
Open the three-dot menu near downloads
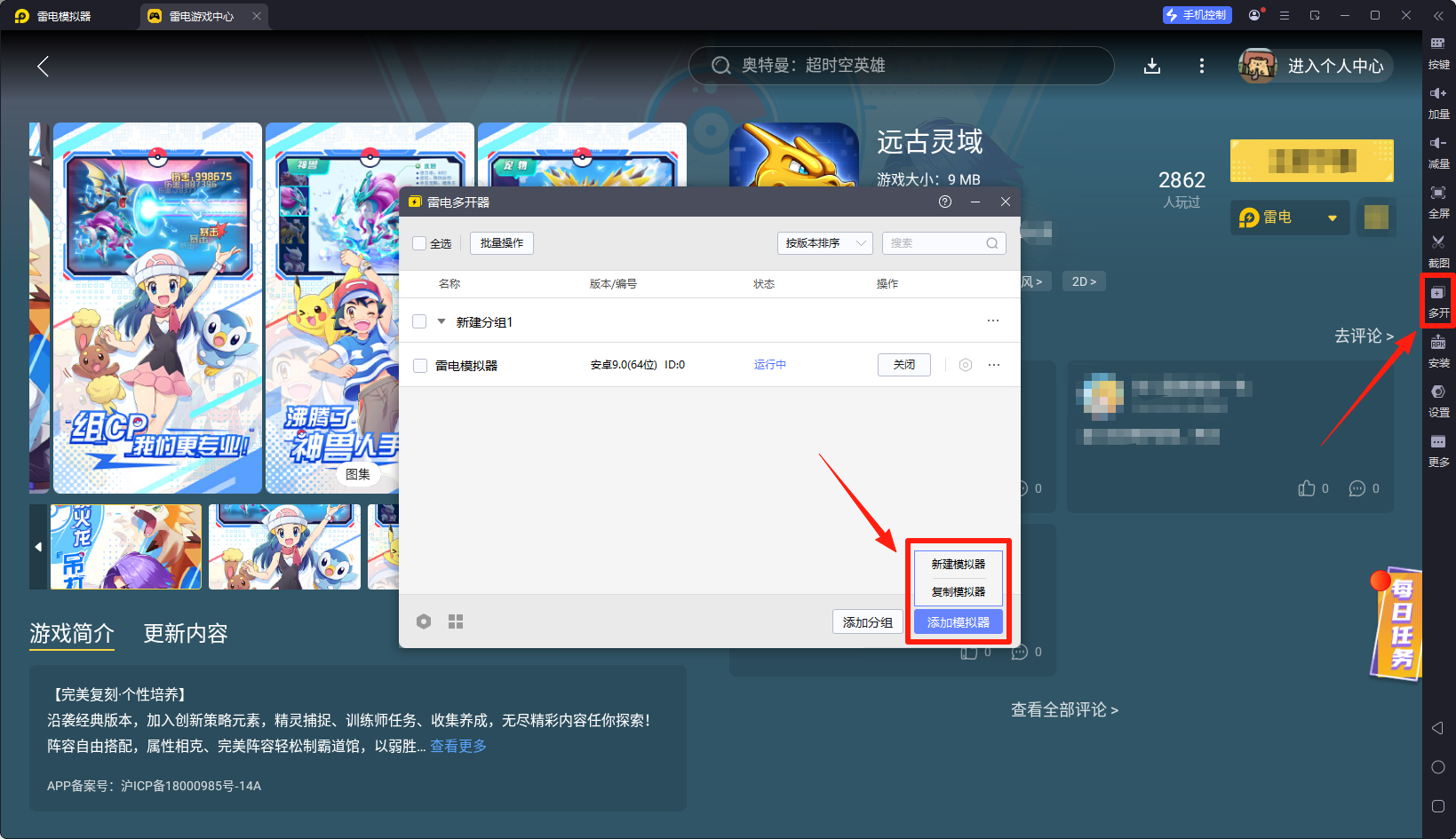pos(1202,66)
